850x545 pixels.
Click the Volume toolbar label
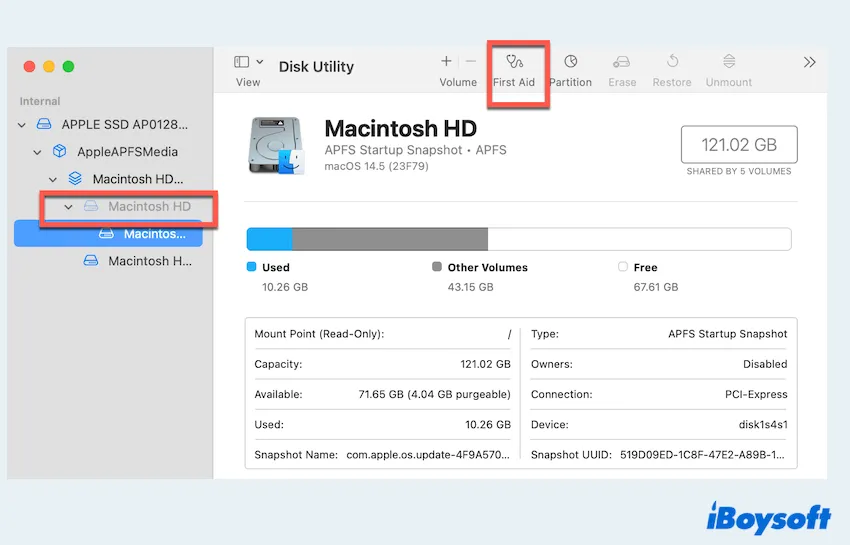click(458, 82)
